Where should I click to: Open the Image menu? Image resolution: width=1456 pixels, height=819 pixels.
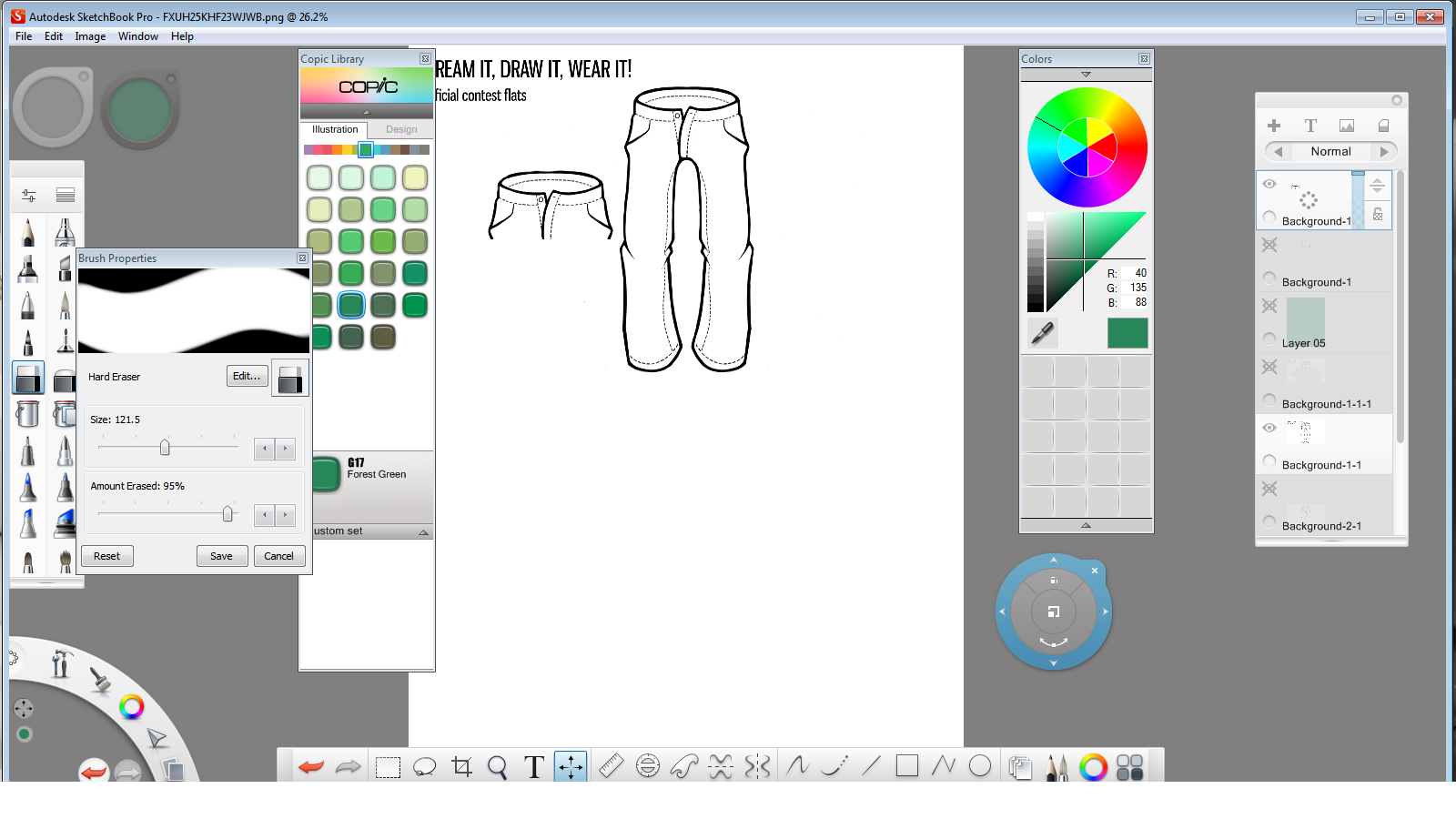(90, 36)
